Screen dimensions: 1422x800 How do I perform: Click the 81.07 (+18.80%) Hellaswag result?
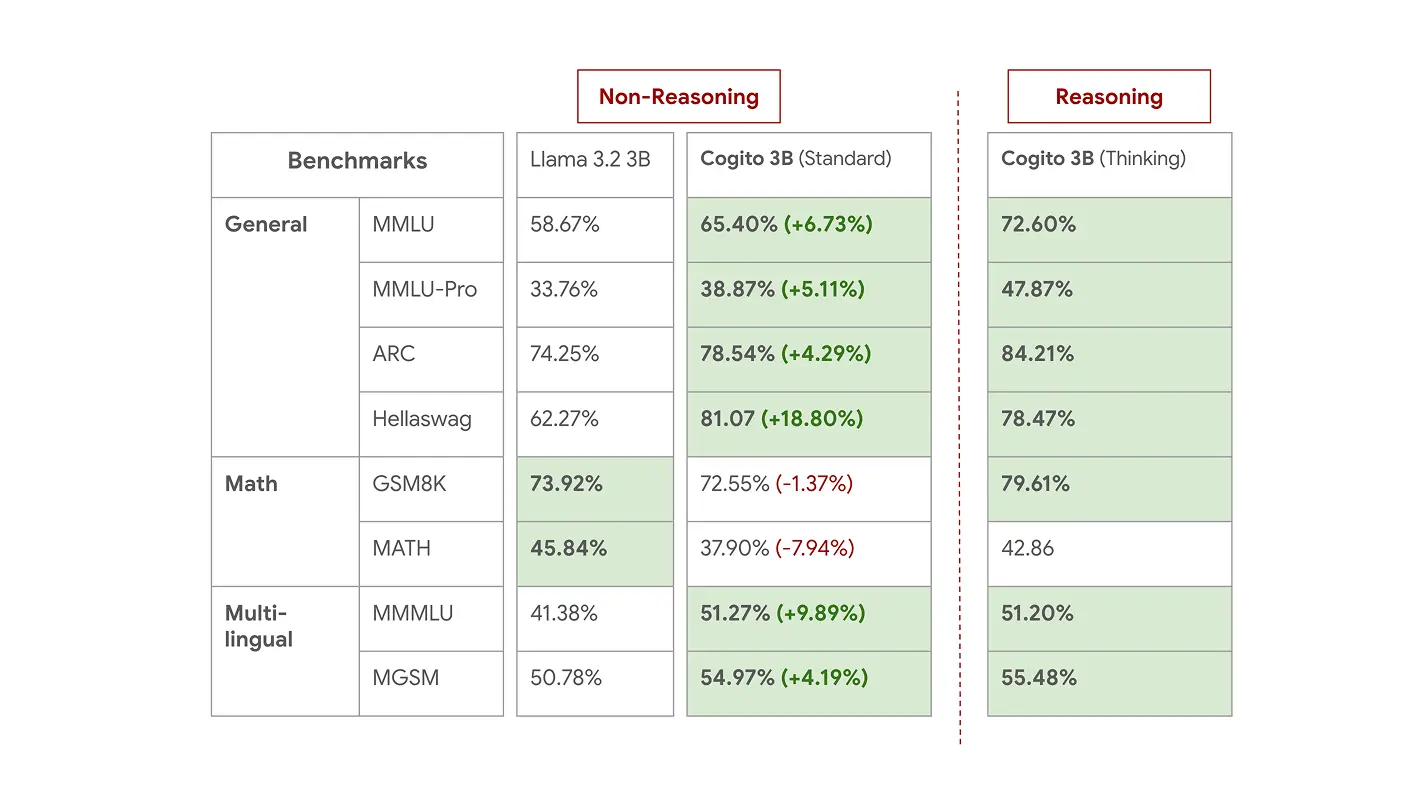pos(808,420)
